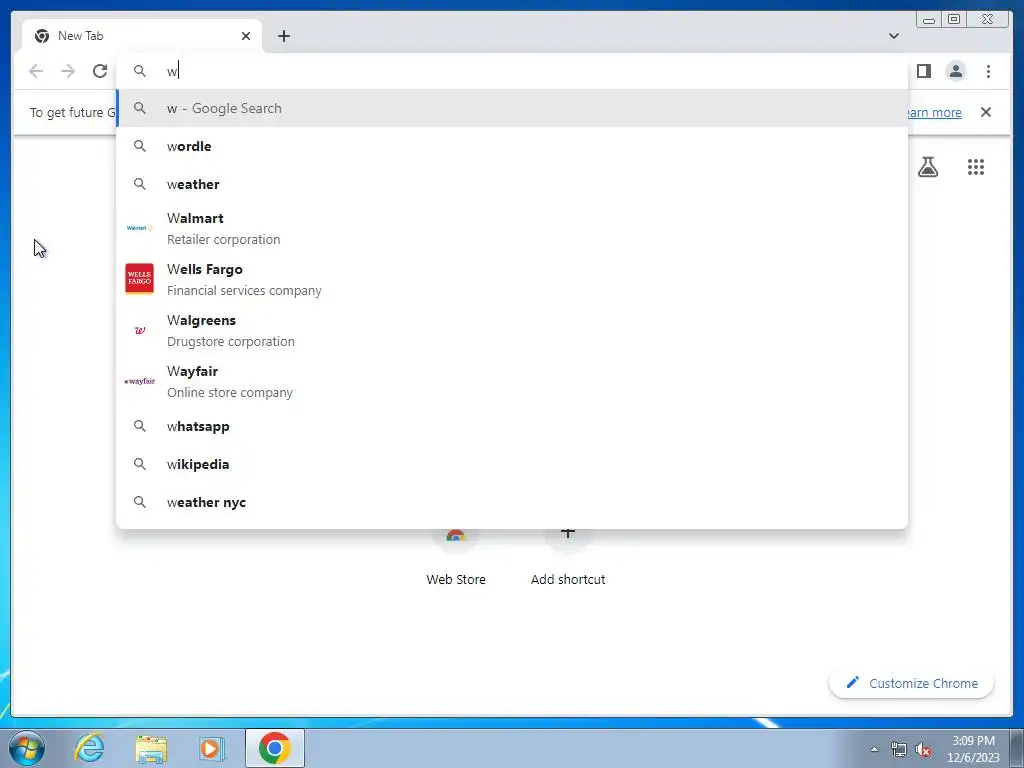The height and width of the screenshot is (768, 1024).
Task: Pick the weather suggestion
Action: 512,184
